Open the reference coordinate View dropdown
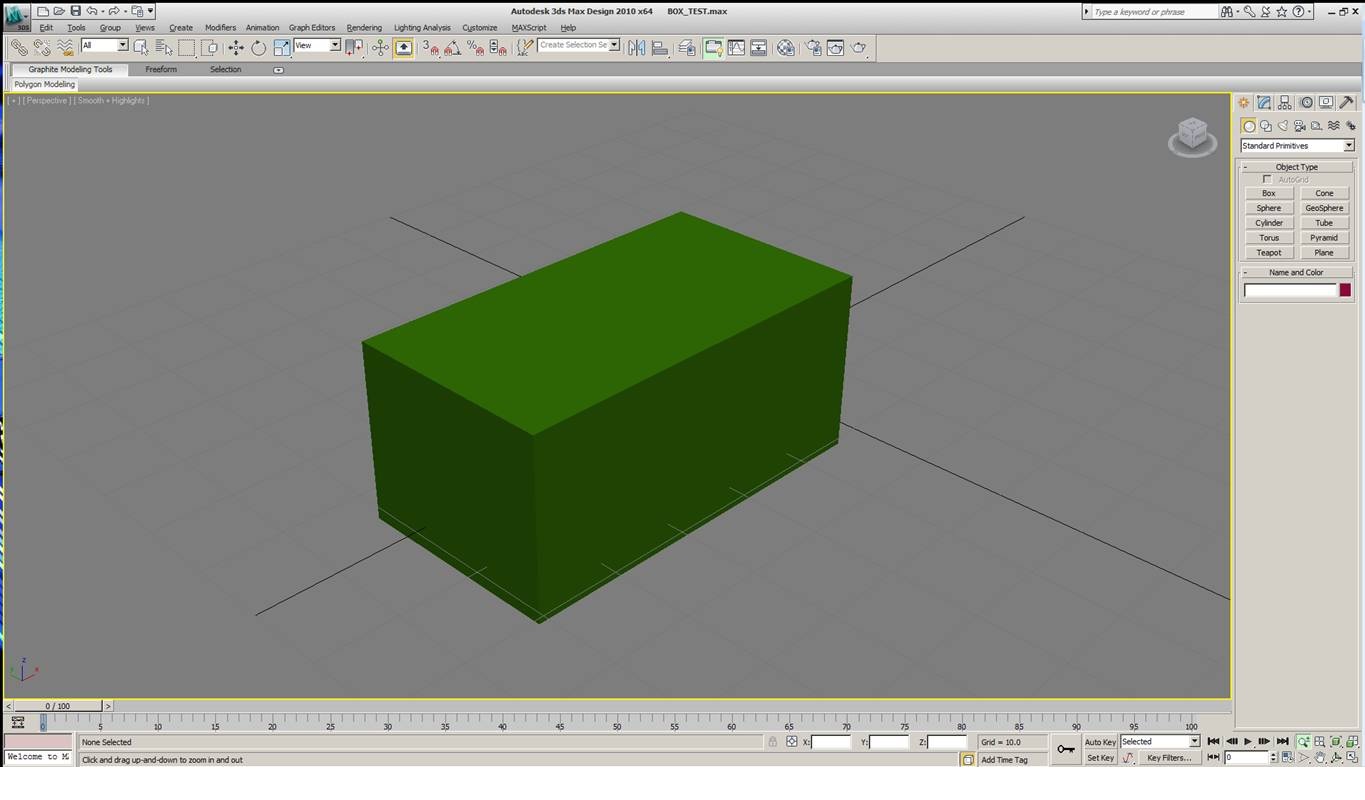Viewport: 1365px width, 800px height. tap(317, 46)
